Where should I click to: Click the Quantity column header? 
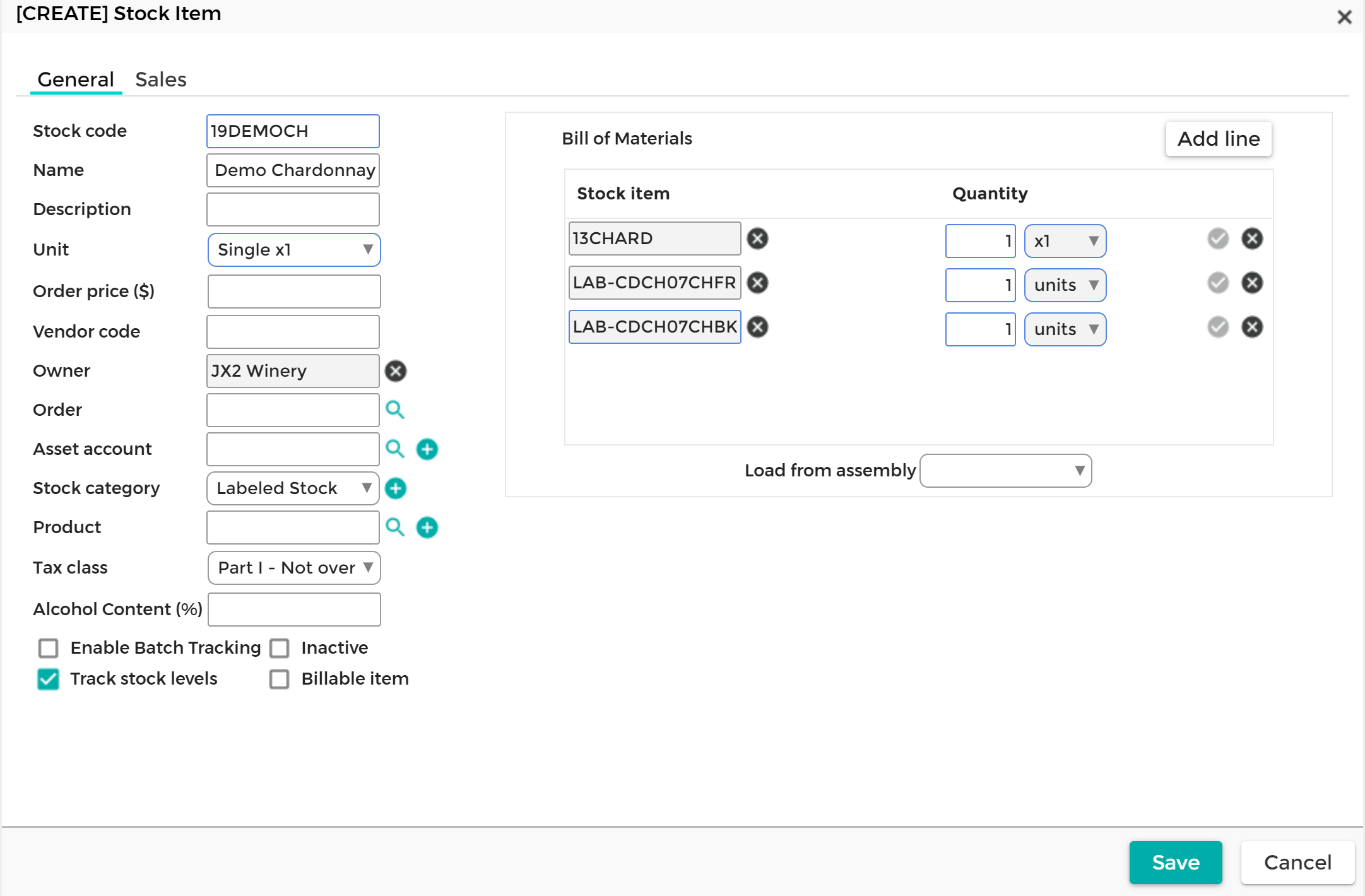click(x=990, y=194)
